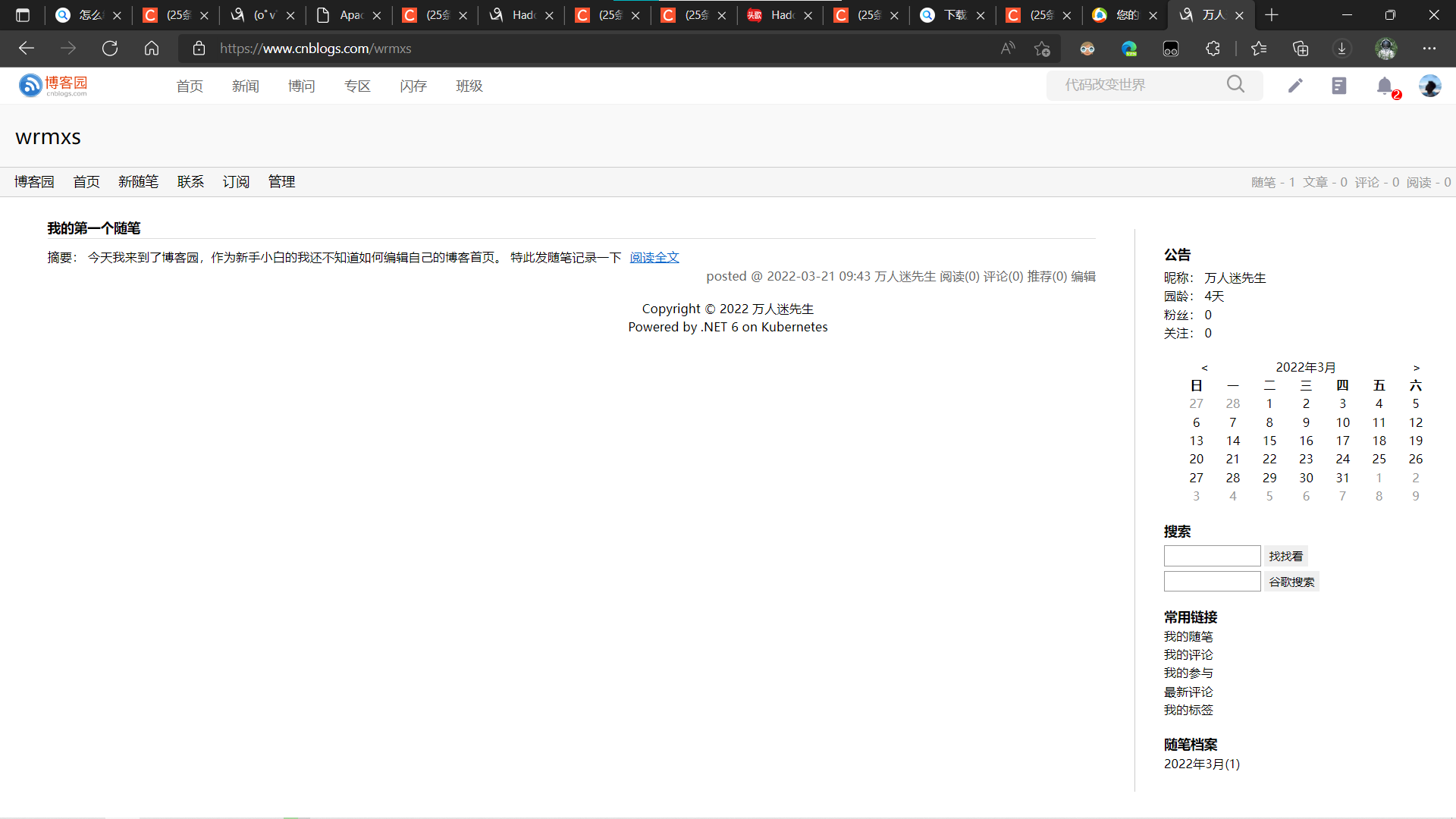Go to previous calendar month

[1204, 368]
